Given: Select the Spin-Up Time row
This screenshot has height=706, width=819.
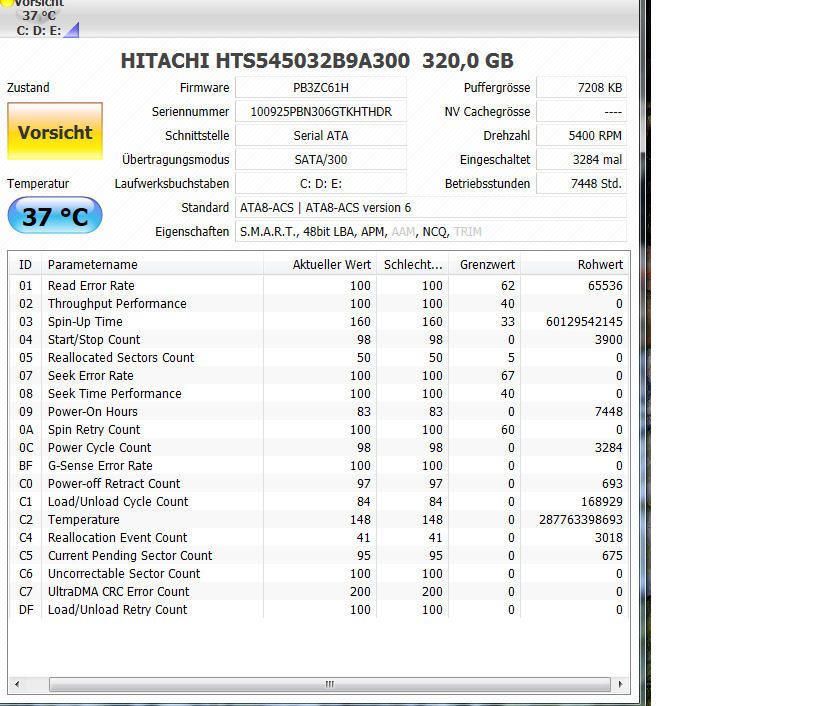Looking at the screenshot, I should pyautogui.click(x=319, y=322).
